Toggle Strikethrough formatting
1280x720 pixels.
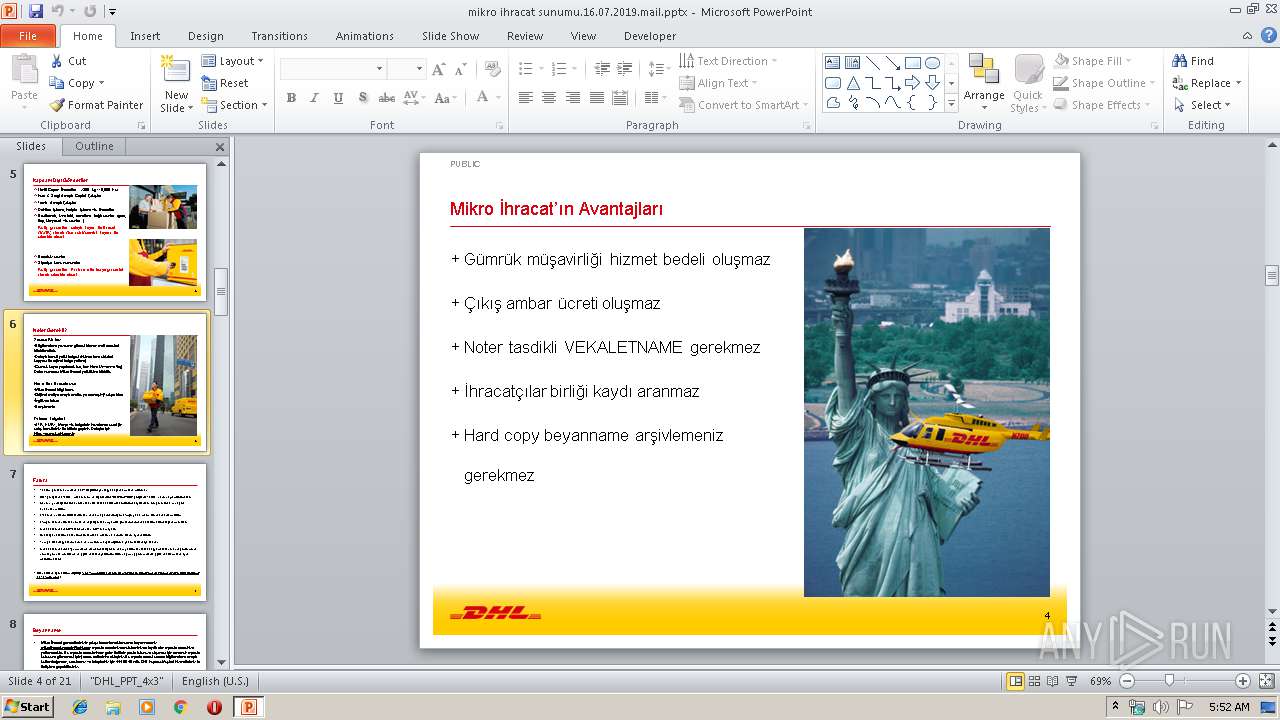[x=386, y=98]
